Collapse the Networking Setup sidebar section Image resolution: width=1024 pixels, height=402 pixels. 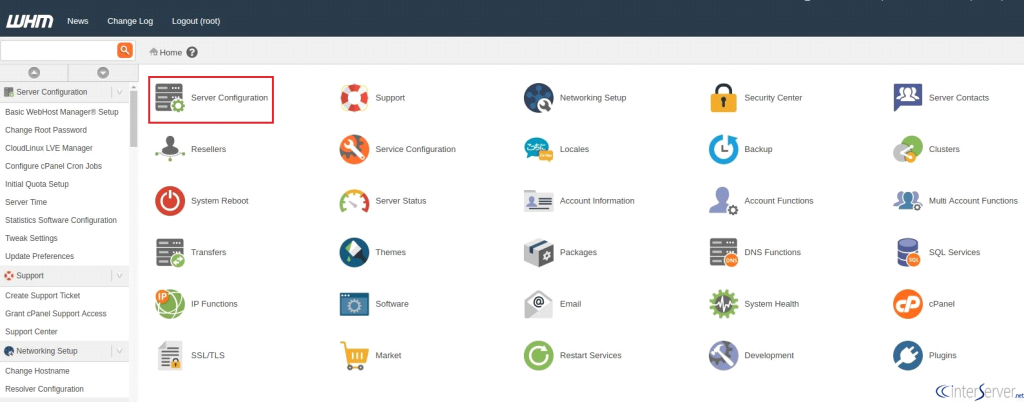(120, 351)
